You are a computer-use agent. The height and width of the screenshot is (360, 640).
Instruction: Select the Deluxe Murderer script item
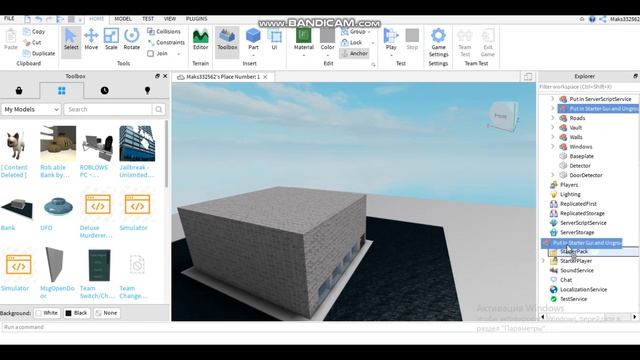pos(98,204)
